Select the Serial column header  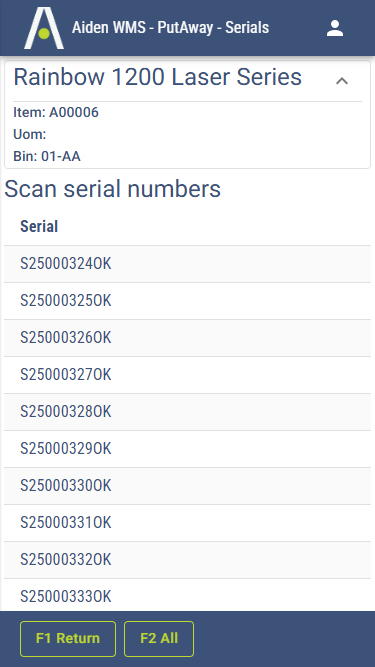click(39, 226)
